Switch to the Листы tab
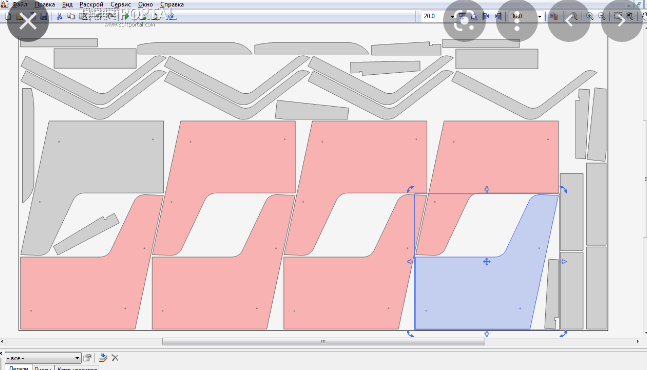Viewport: 647px width, 370px height. (43, 368)
